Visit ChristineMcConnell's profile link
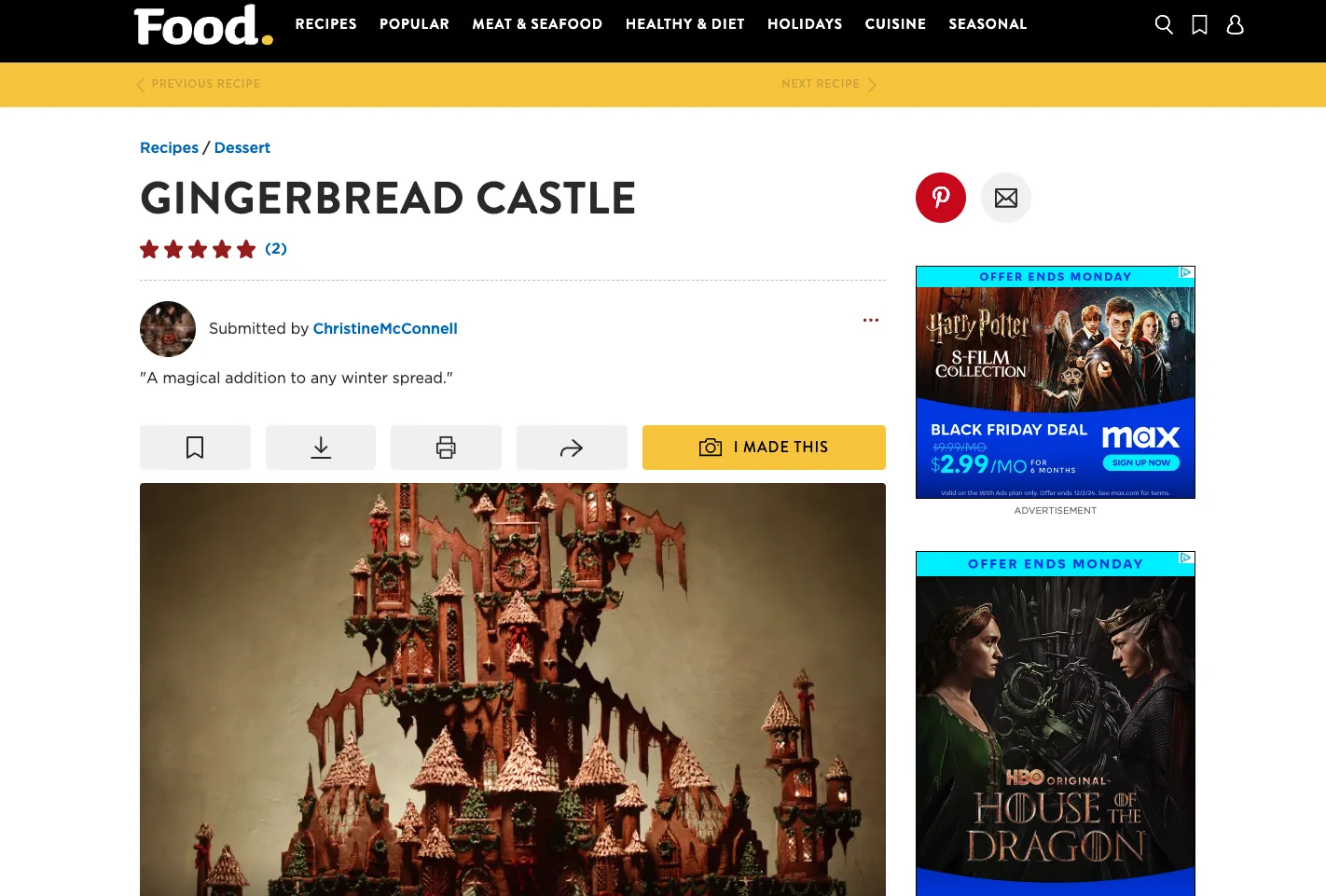1326x896 pixels. pyautogui.click(x=385, y=328)
